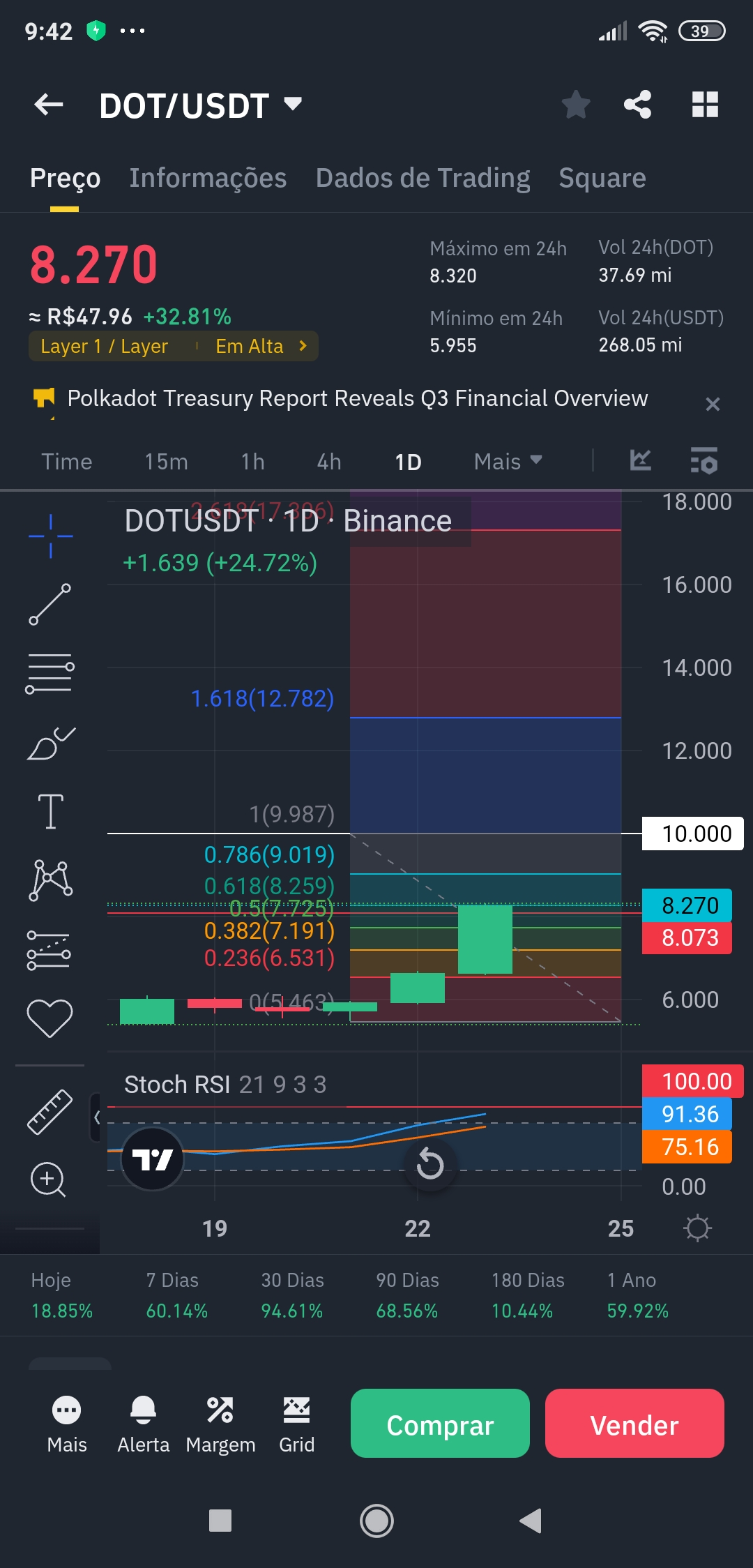753x1568 pixels.
Task: Create a price Alerta
Action: coord(143,1425)
